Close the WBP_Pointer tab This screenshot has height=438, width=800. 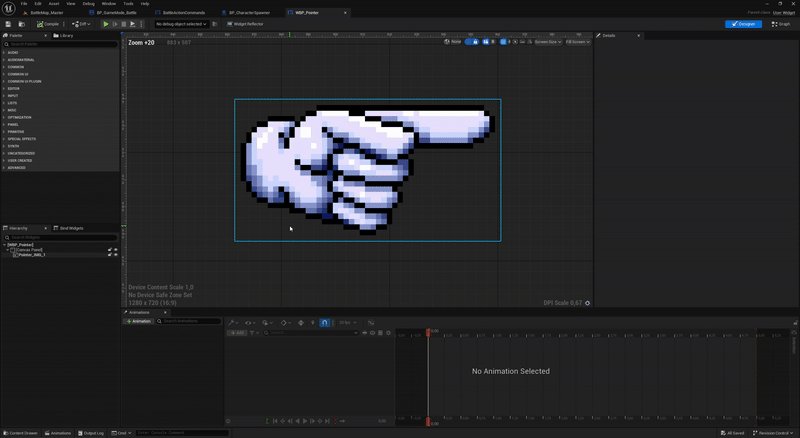pos(345,12)
